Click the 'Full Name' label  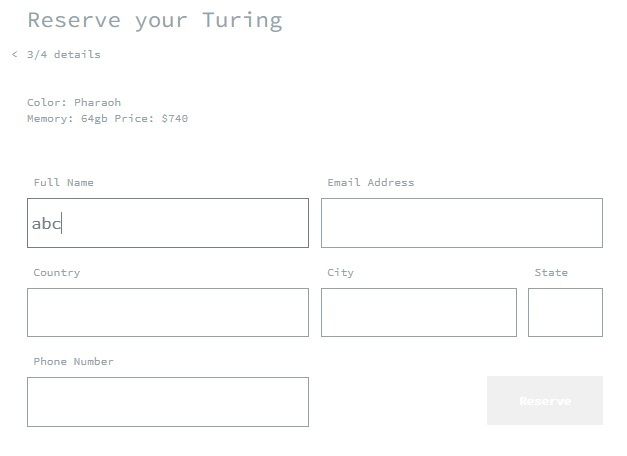pyautogui.click(x=63, y=183)
